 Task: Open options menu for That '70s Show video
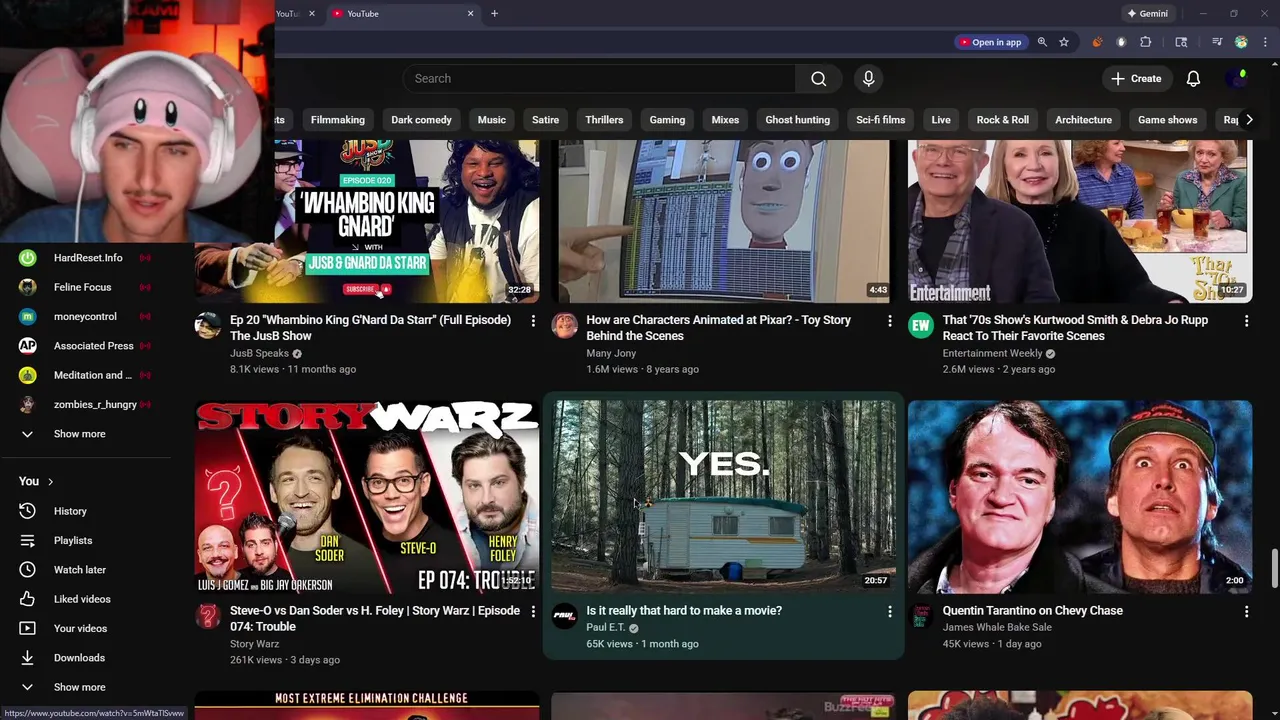click(1246, 321)
